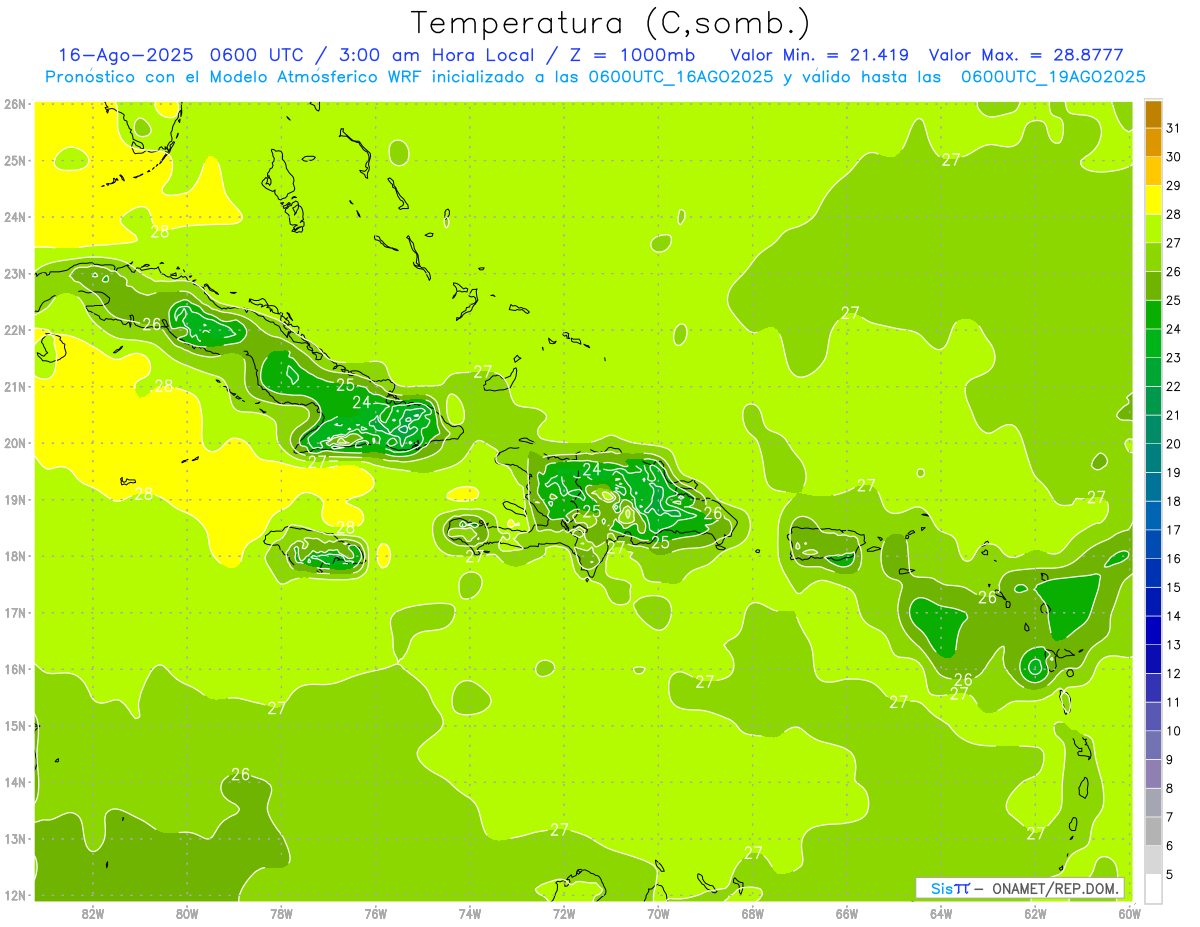Click the longitude label '68W'
Screen dimensions: 1200x927
[752, 913]
